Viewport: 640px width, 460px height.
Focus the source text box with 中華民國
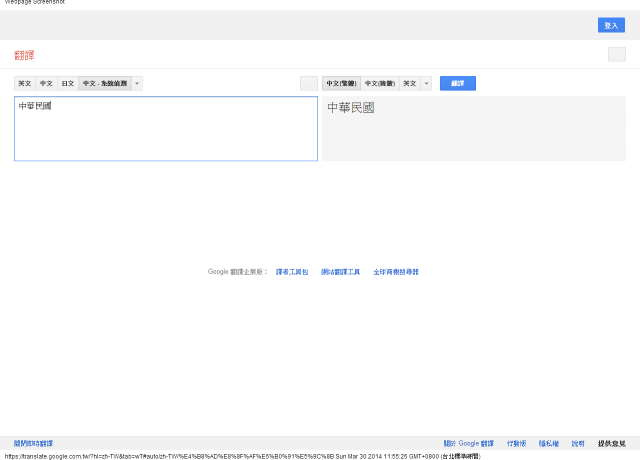click(x=166, y=129)
